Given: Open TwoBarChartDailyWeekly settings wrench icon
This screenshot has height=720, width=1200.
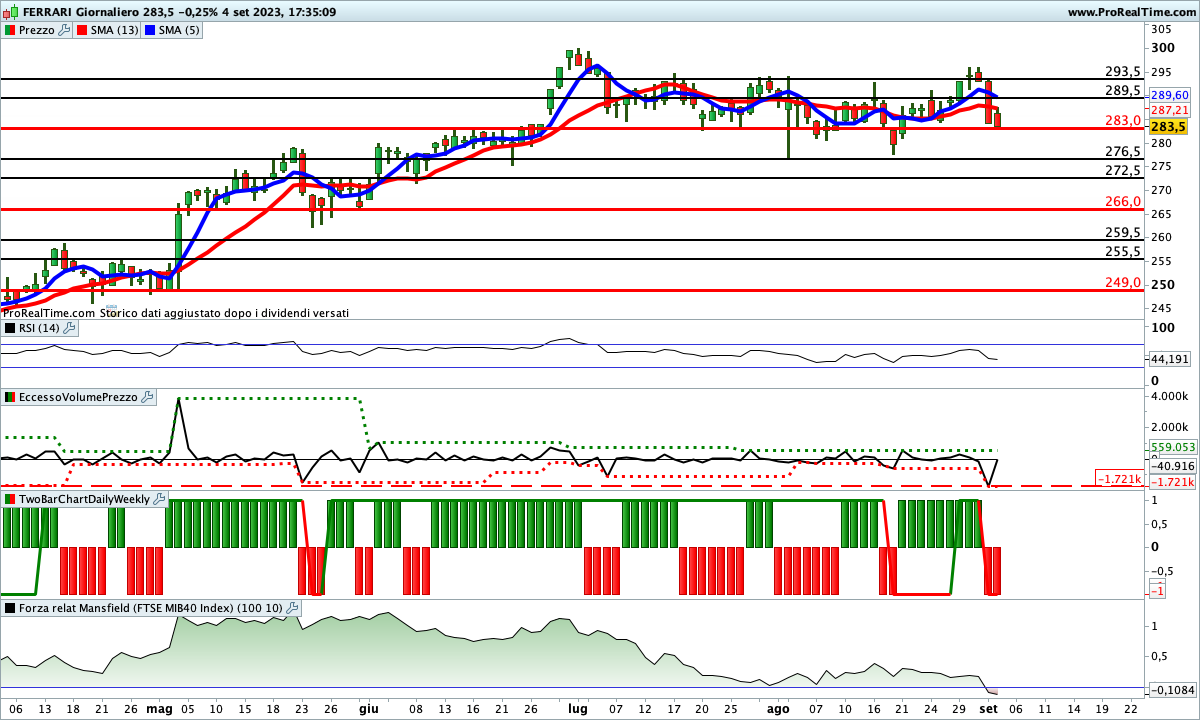Looking at the screenshot, I should (161, 498).
